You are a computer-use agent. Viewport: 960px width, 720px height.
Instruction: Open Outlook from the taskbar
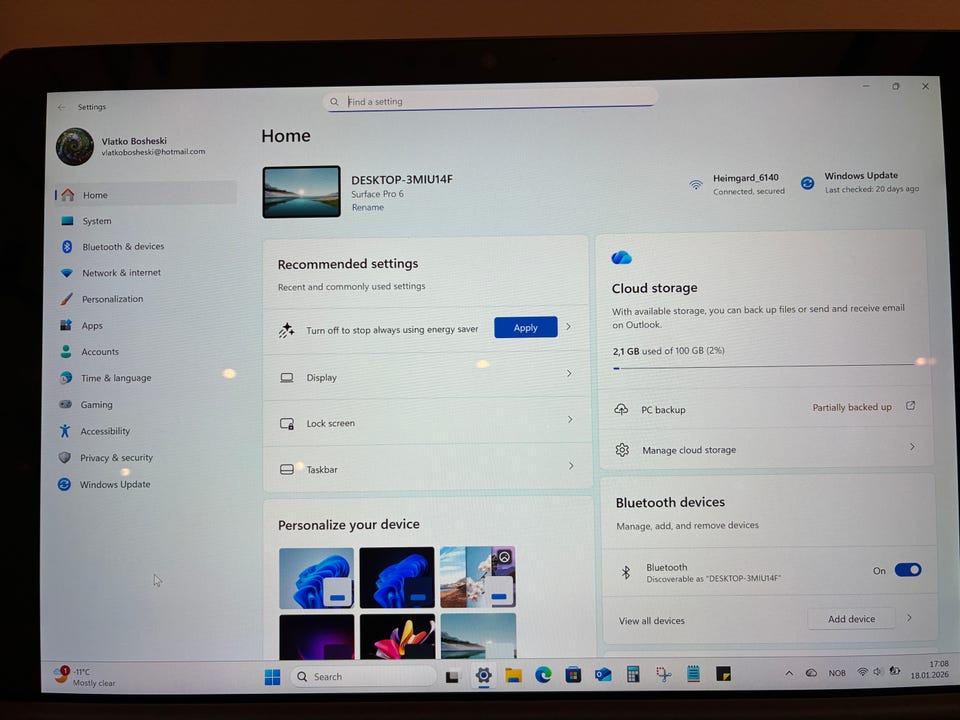point(603,675)
